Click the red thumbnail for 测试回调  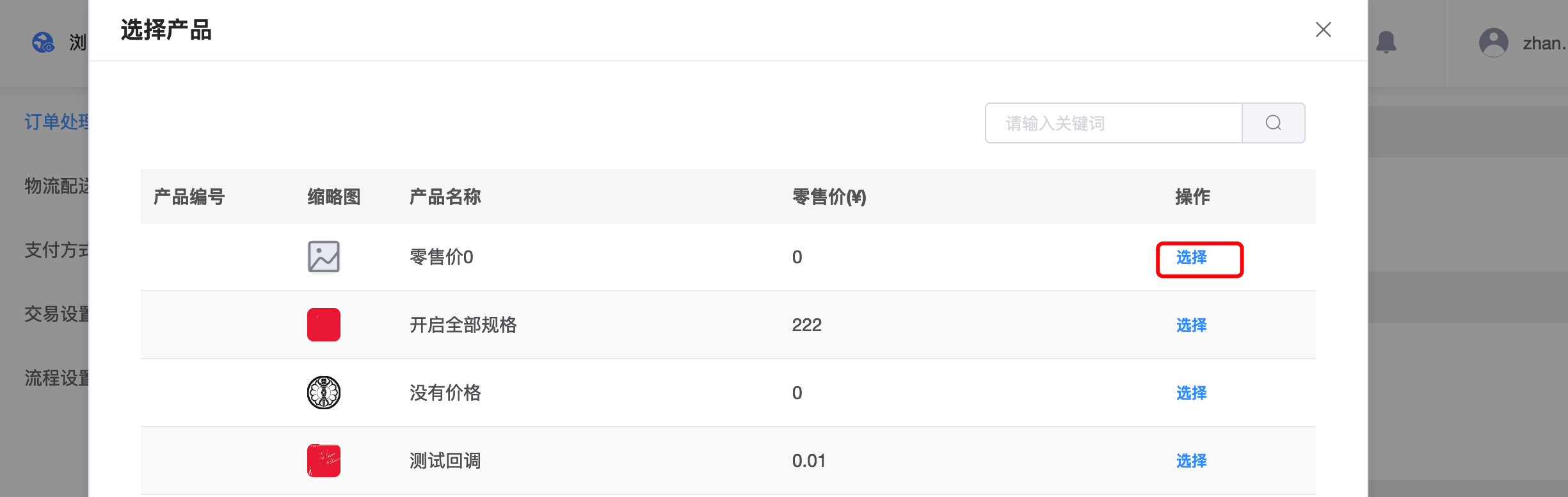click(x=324, y=460)
